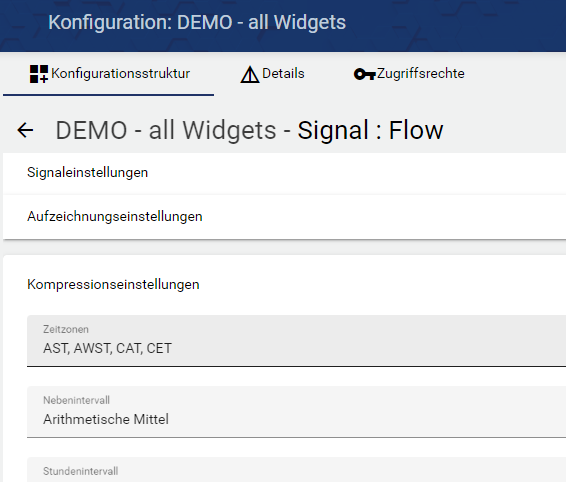Click the Kompressionseinstellungen heading
The width and height of the screenshot is (566, 482).
[113, 285]
